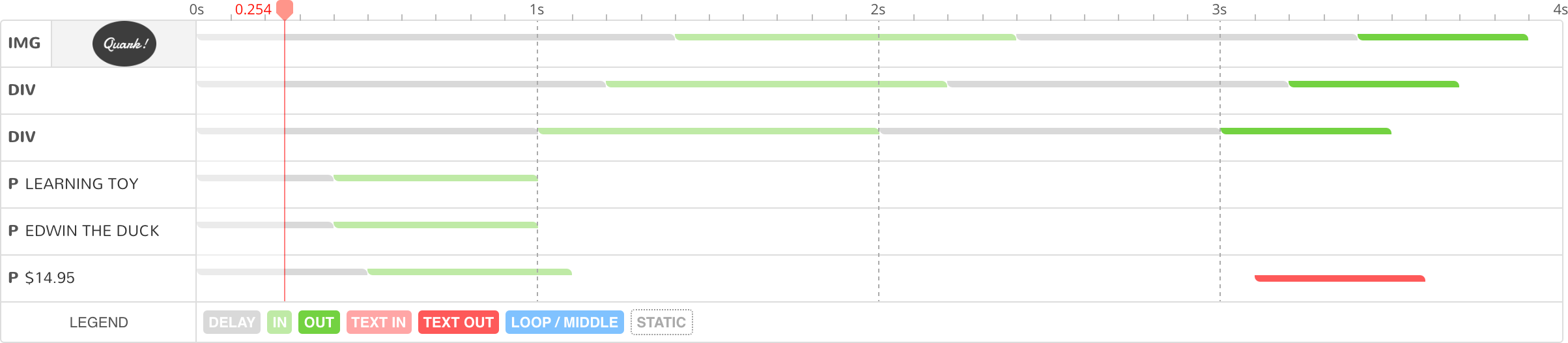
Task: Click the blue LOOP / MIDDLE badge
Action: tap(564, 322)
